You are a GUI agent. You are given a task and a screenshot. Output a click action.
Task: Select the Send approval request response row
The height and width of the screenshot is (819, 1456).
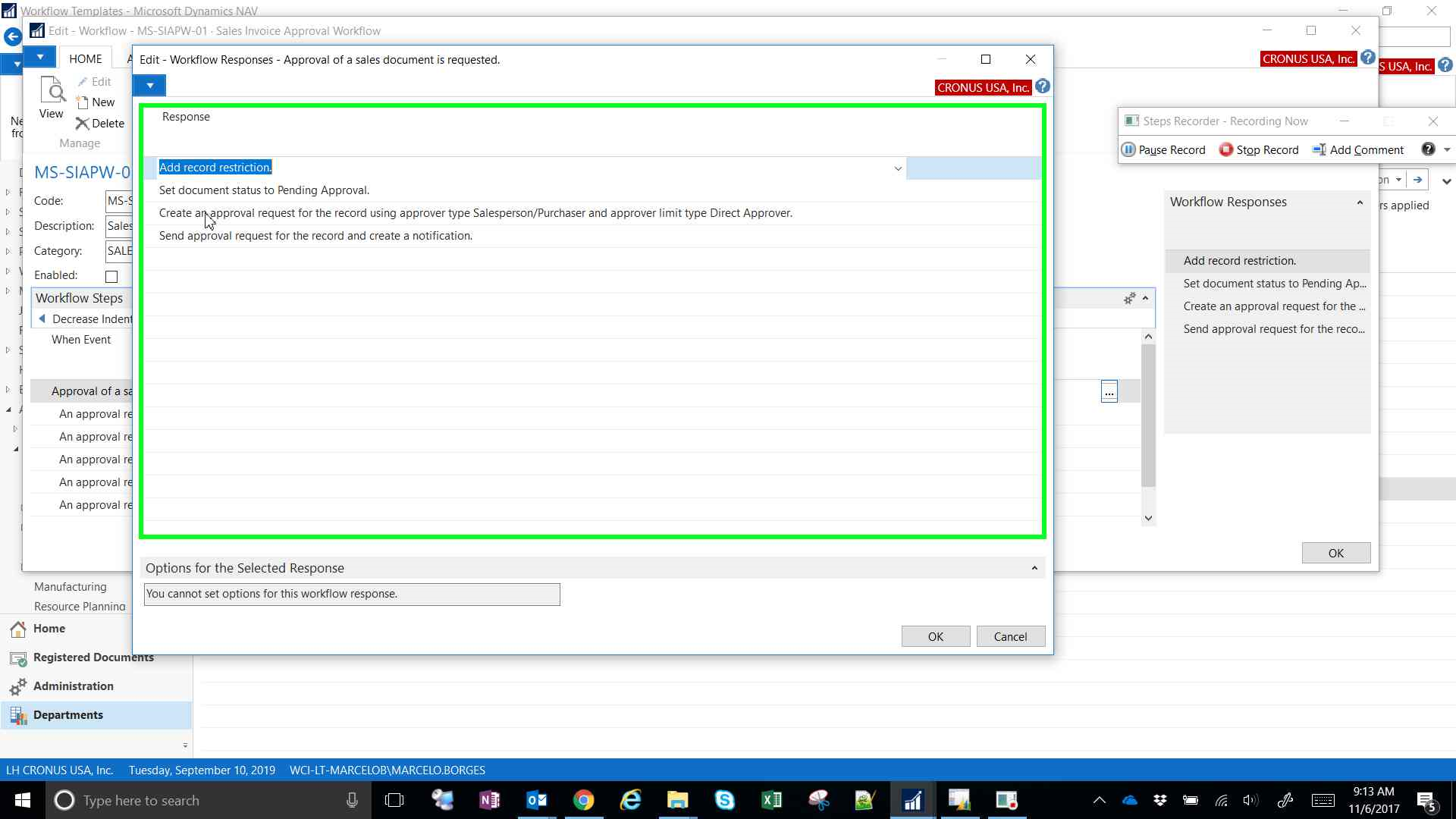[315, 236]
